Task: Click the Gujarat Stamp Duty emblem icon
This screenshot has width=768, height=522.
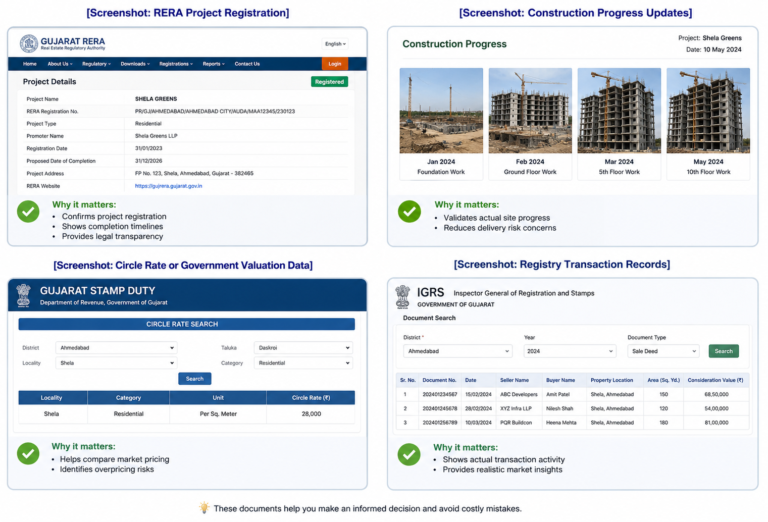Action: (23, 295)
